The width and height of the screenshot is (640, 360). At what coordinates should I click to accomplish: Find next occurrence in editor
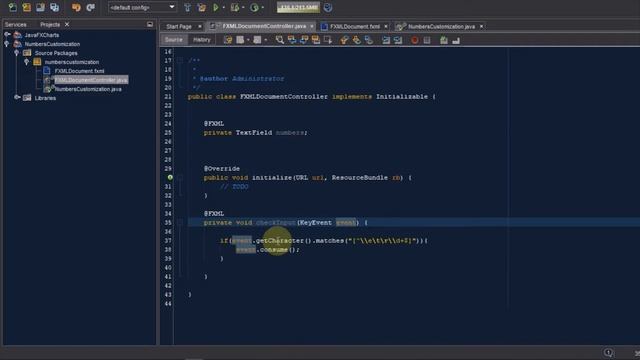point(304,40)
